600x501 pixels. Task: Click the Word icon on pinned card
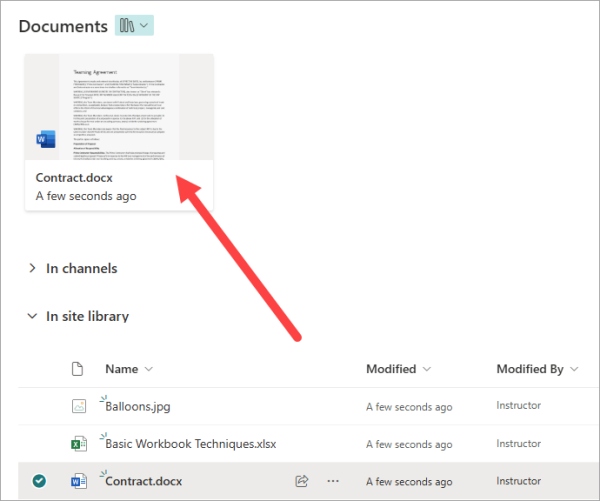point(46,139)
